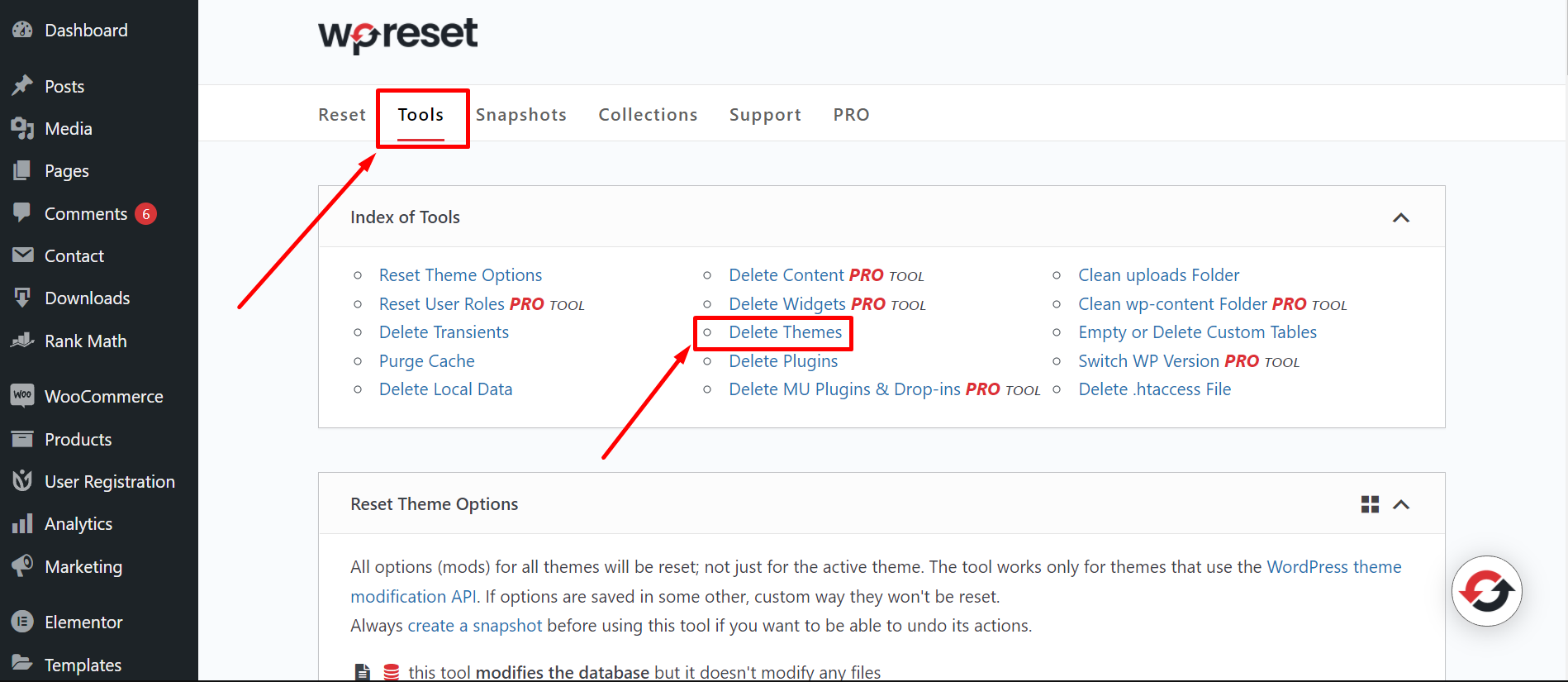This screenshot has height=682, width=1568.
Task: Click Delete Plugins link
Action: (783, 361)
